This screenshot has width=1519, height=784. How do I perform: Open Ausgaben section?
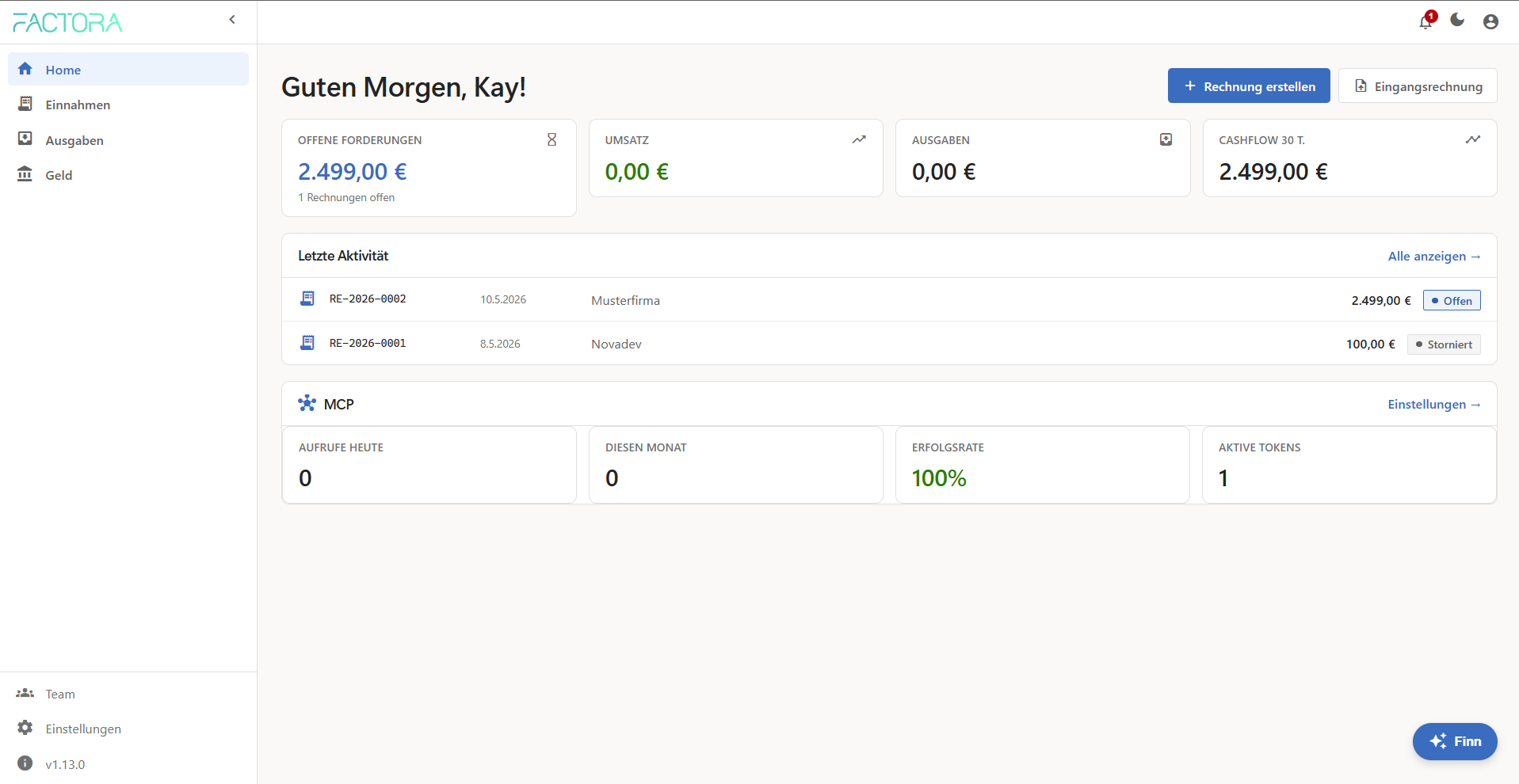(x=128, y=140)
